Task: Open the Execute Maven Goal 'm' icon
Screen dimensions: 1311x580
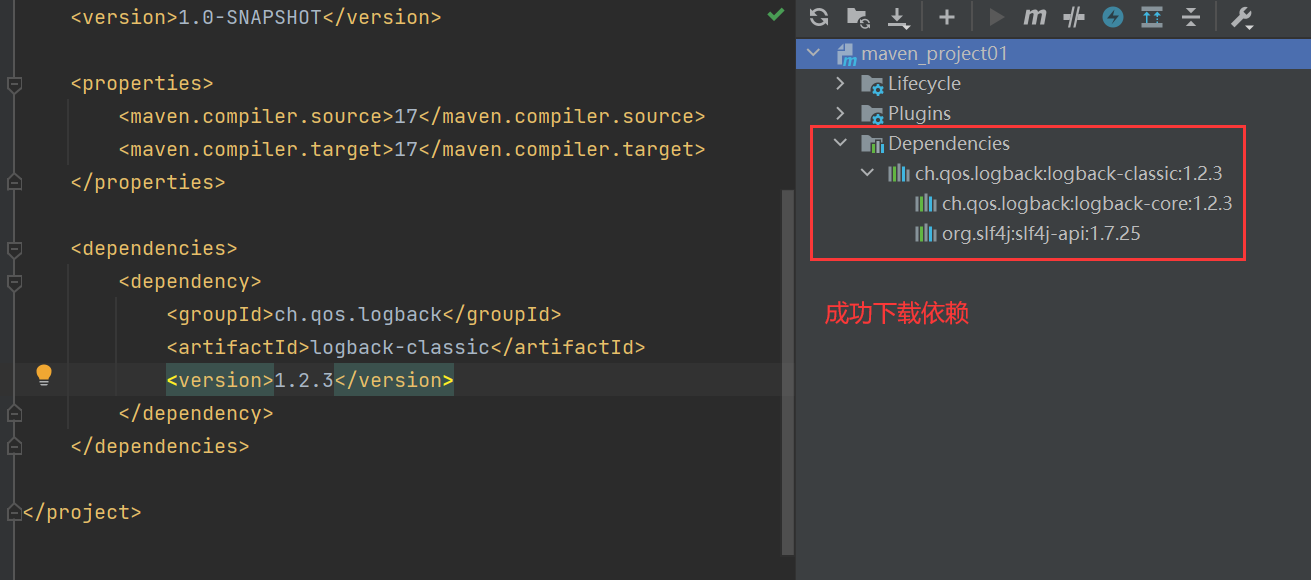Action: tap(1035, 17)
